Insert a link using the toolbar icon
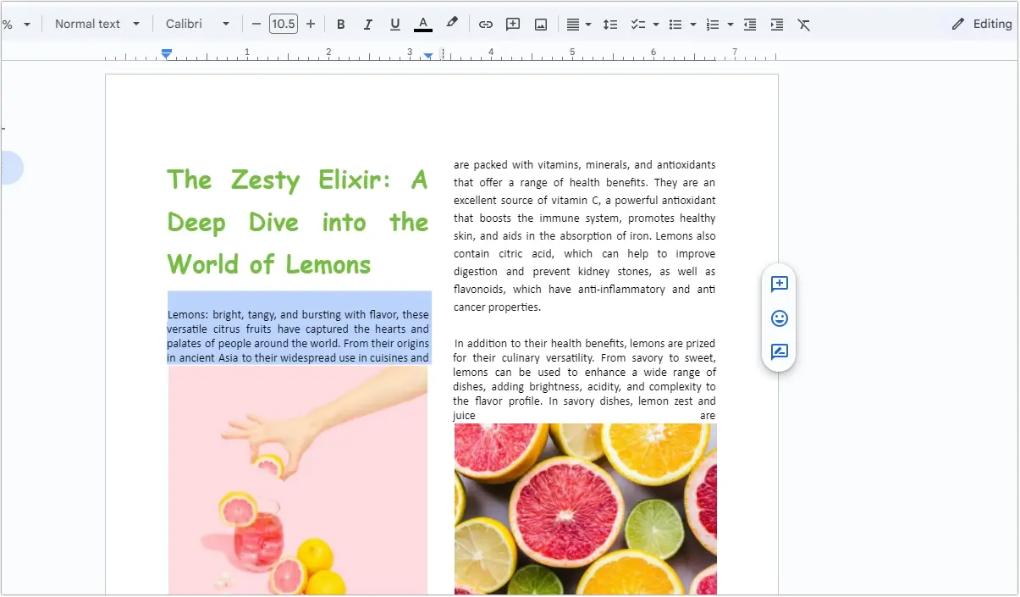This screenshot has width=1020, height=597. click(485, 23)
